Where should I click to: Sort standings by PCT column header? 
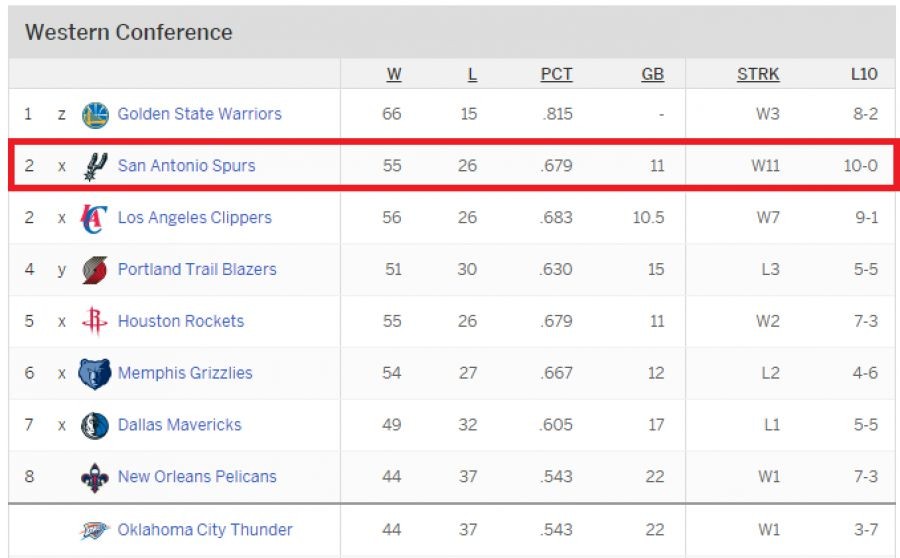point(556,74)
